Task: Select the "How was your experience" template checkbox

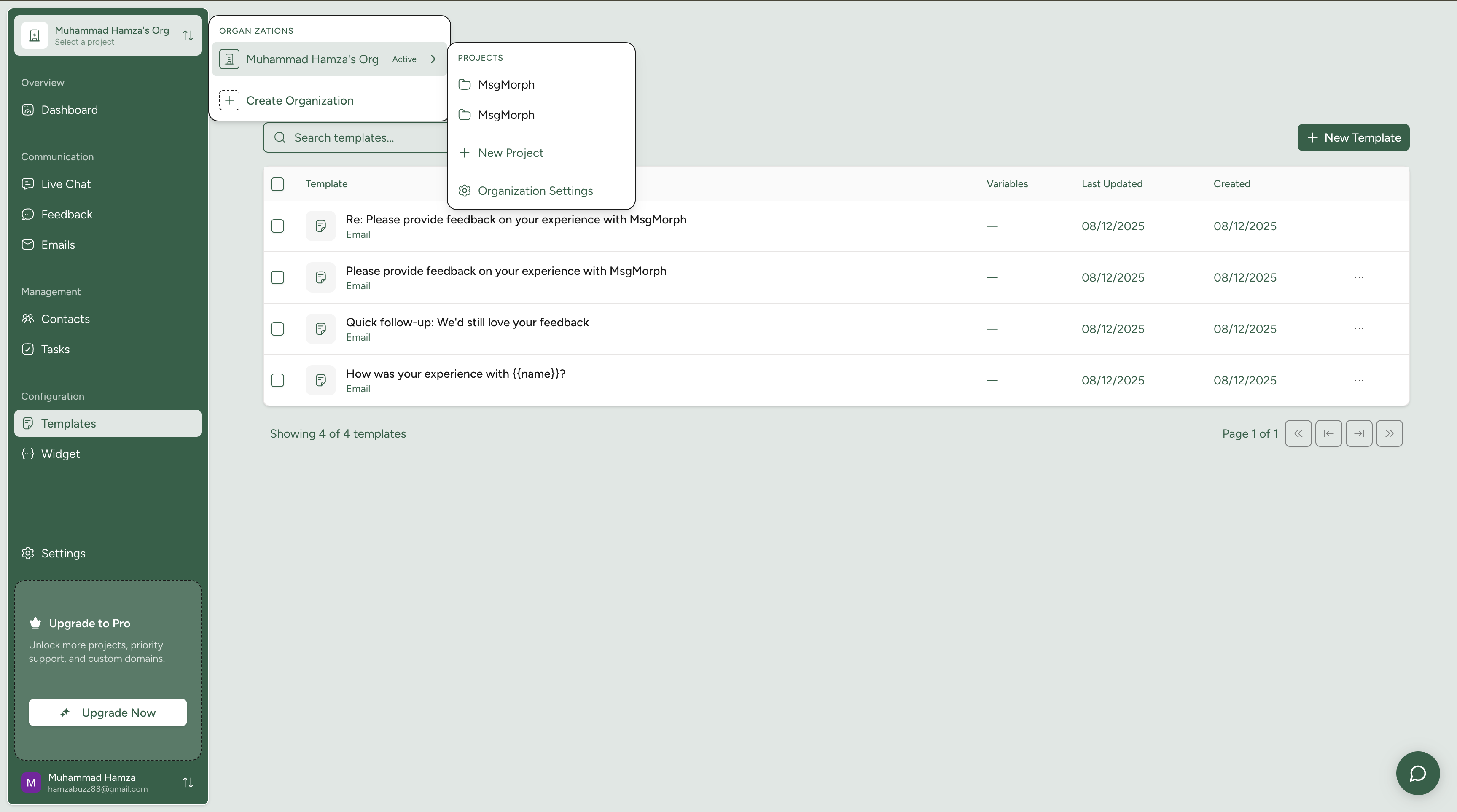Action: click(x=277, y=380)
